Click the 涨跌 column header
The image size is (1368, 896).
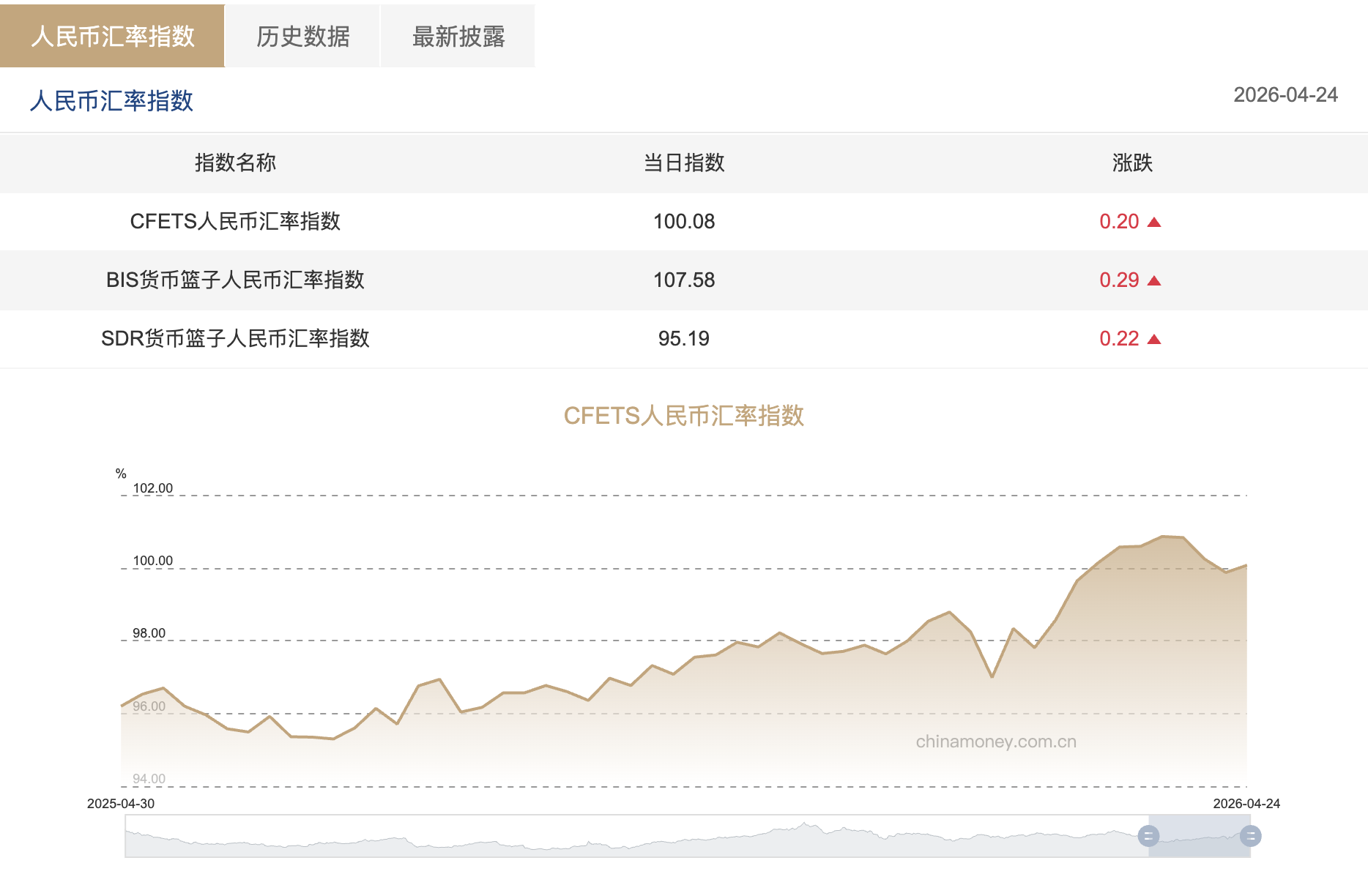point(1131,163)
